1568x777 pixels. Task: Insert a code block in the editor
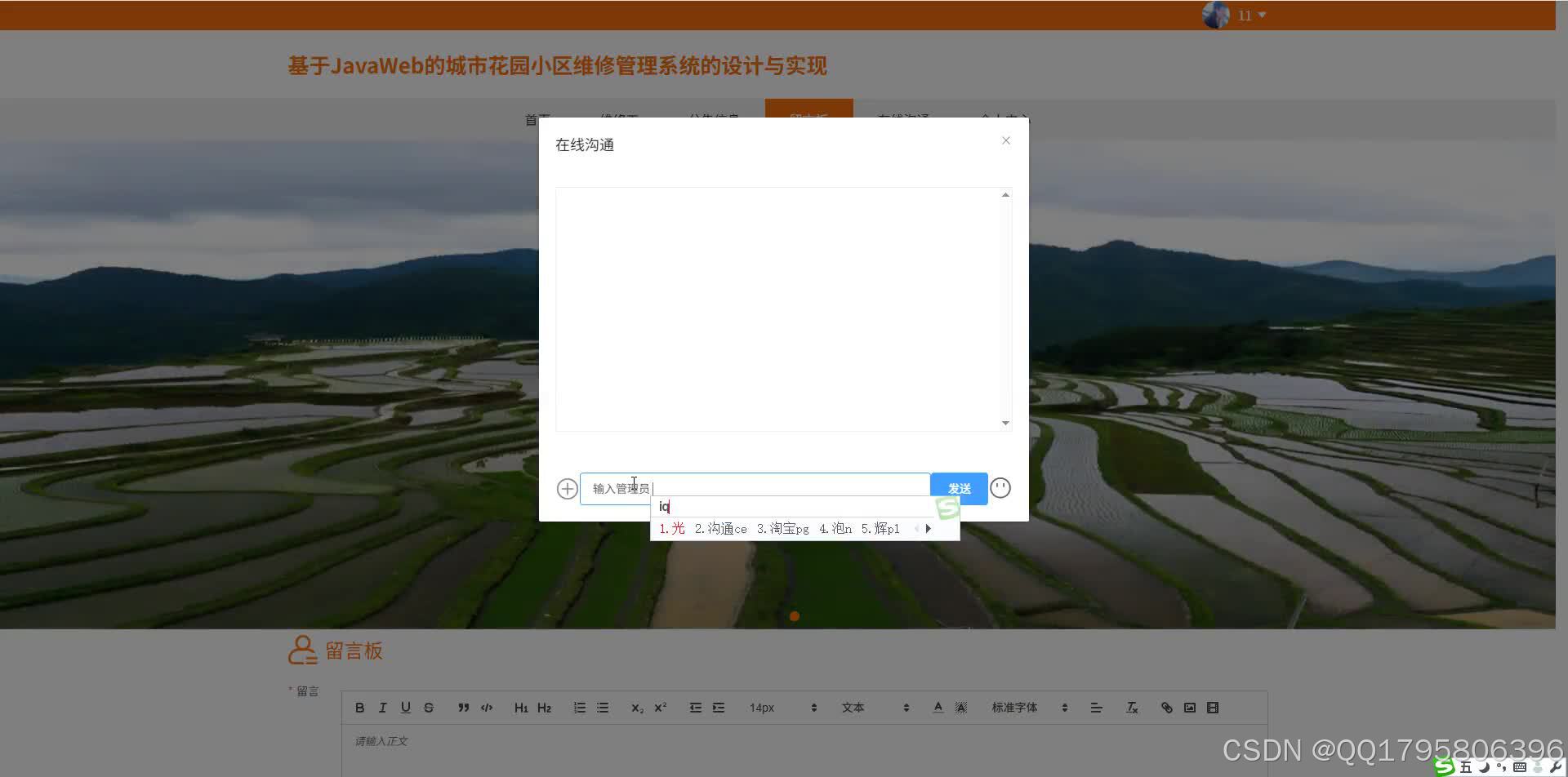pyautogui.click(x=486, y=707)
